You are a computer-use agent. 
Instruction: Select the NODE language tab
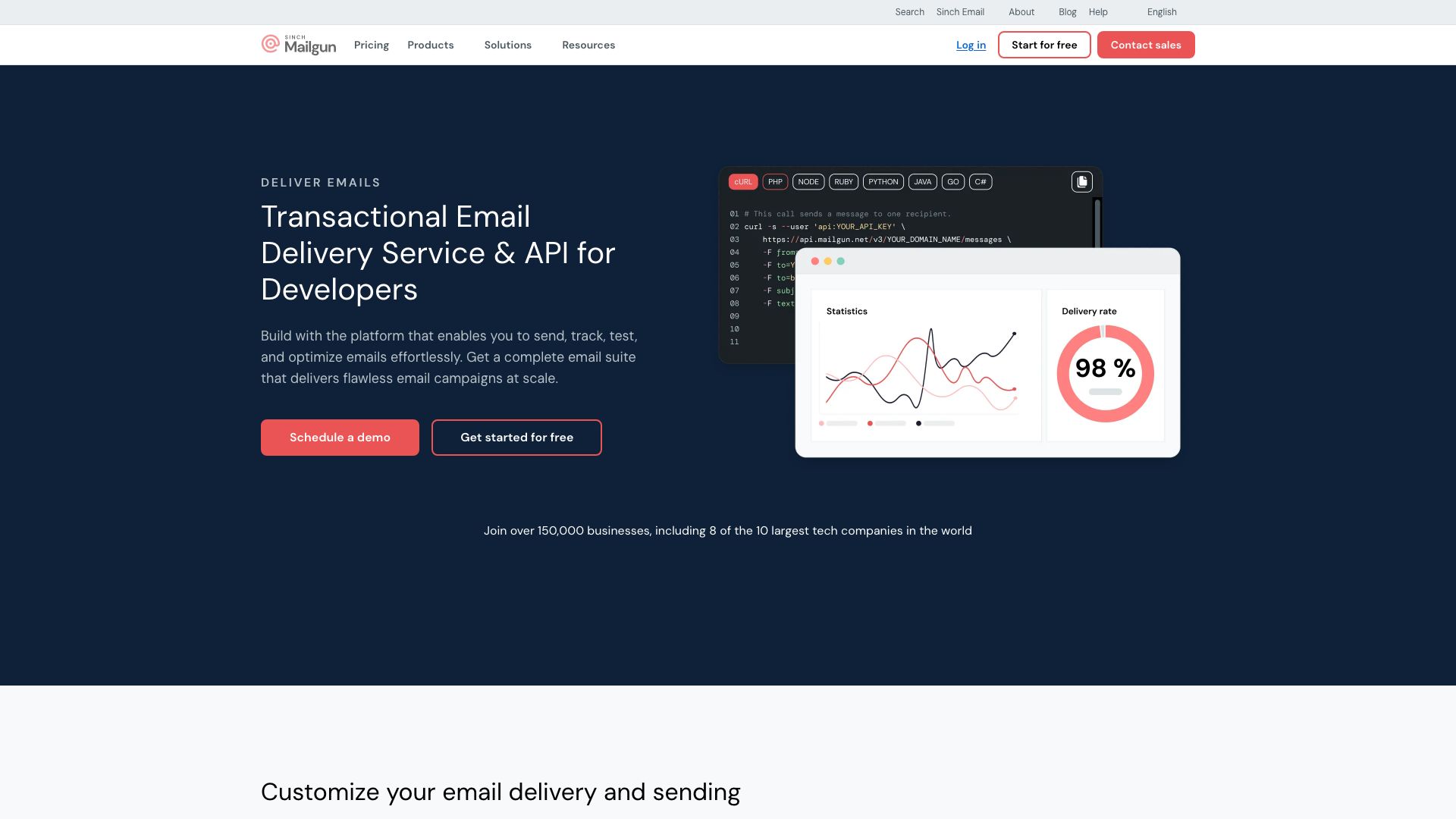pyautogui.click(x=808, y=182)
